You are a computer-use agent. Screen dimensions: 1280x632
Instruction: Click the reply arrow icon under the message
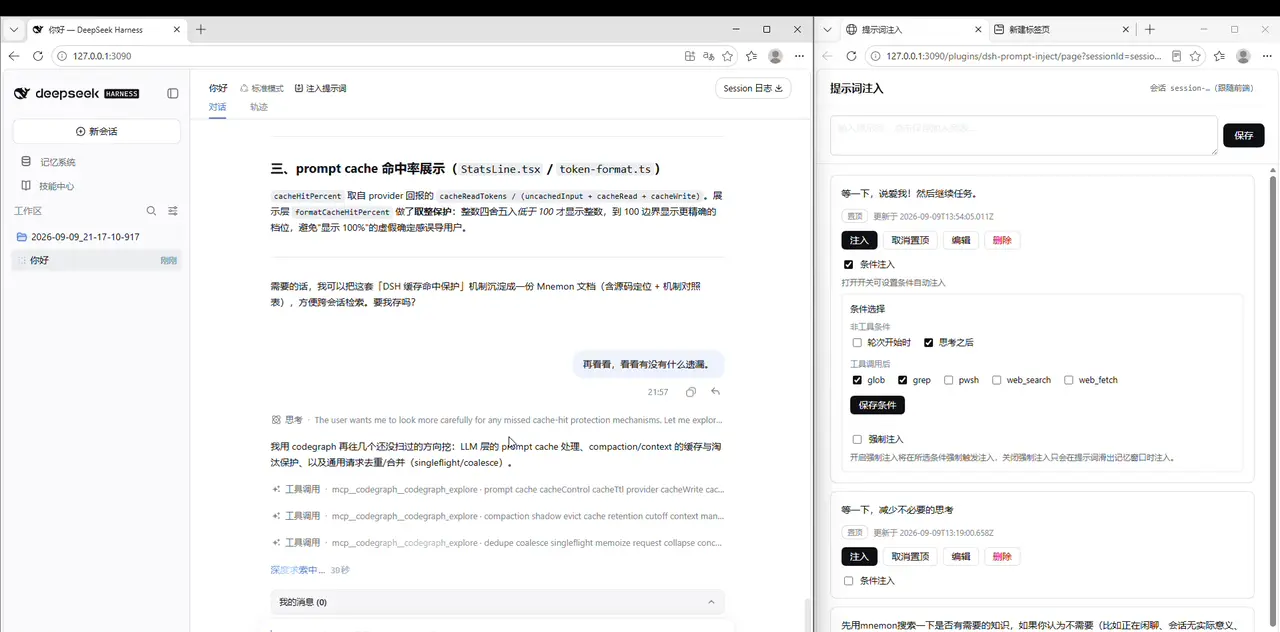click(715, 392)
